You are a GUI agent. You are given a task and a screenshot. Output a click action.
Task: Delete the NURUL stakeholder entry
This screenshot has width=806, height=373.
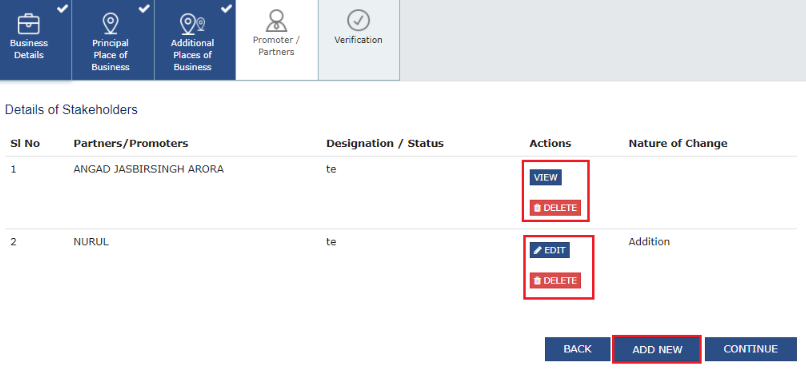click(x=555, y=281)
